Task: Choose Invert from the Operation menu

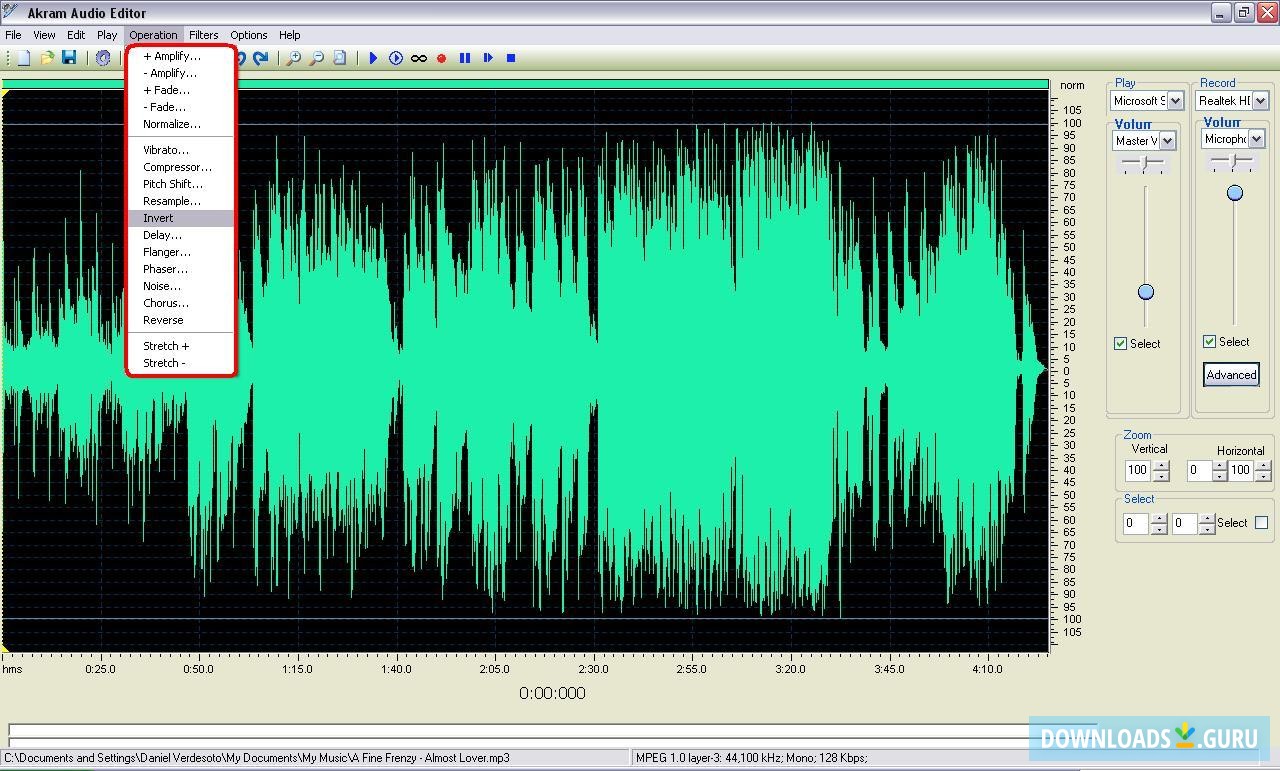Action: [x=158, y=218]
